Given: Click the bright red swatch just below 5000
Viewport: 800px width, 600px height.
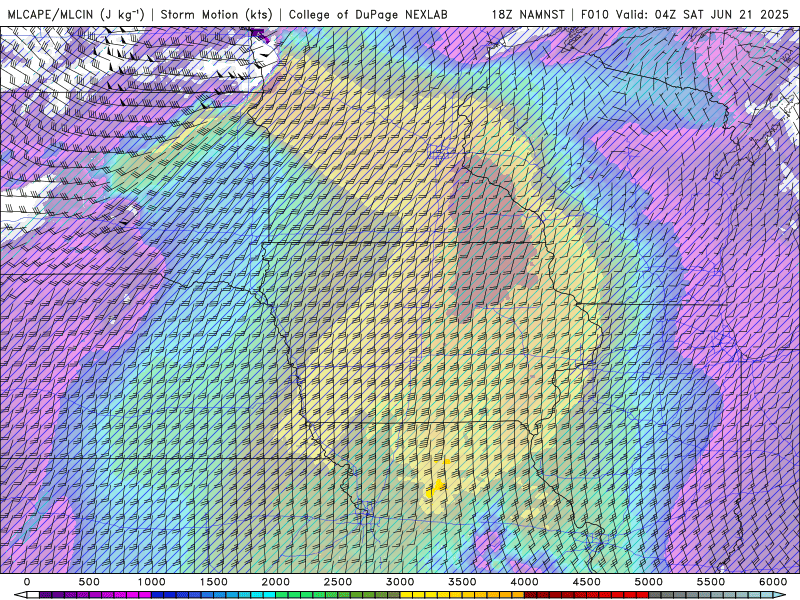Looking at the screenshot, I should point(643,595).
